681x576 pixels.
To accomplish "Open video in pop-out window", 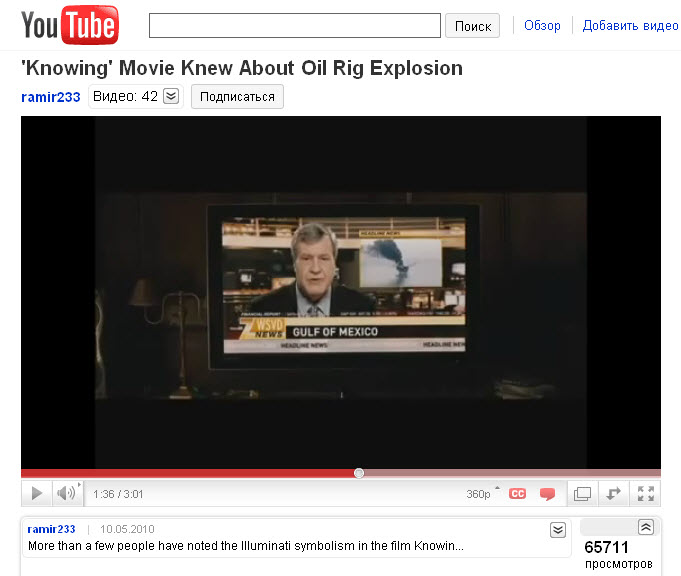I will [582, 494].
